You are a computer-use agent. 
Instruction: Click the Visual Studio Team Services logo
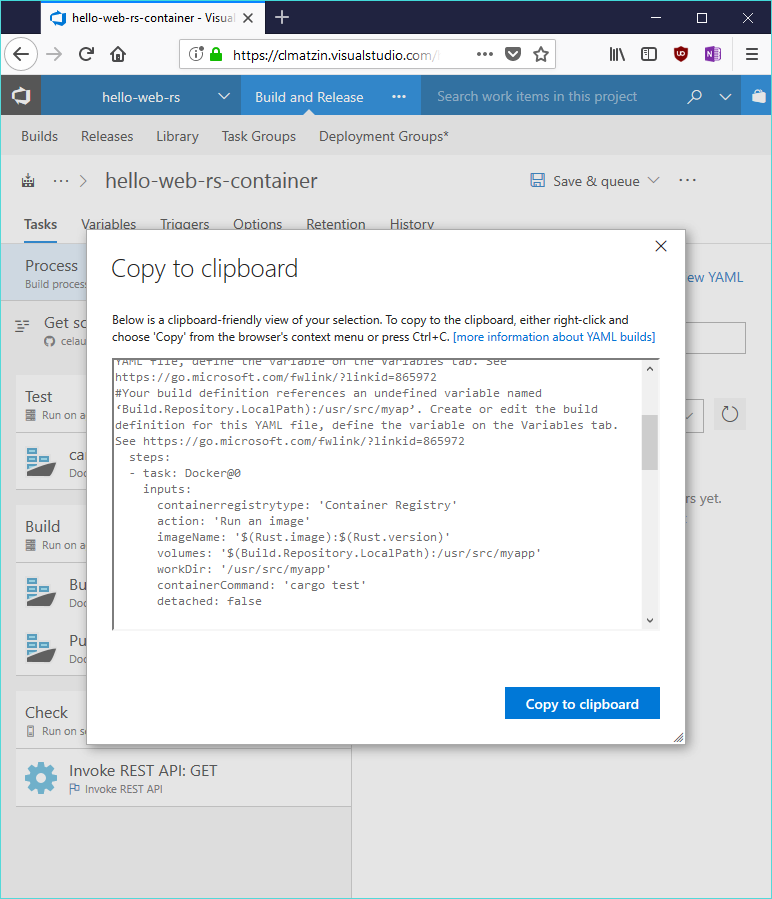(21, 96)
